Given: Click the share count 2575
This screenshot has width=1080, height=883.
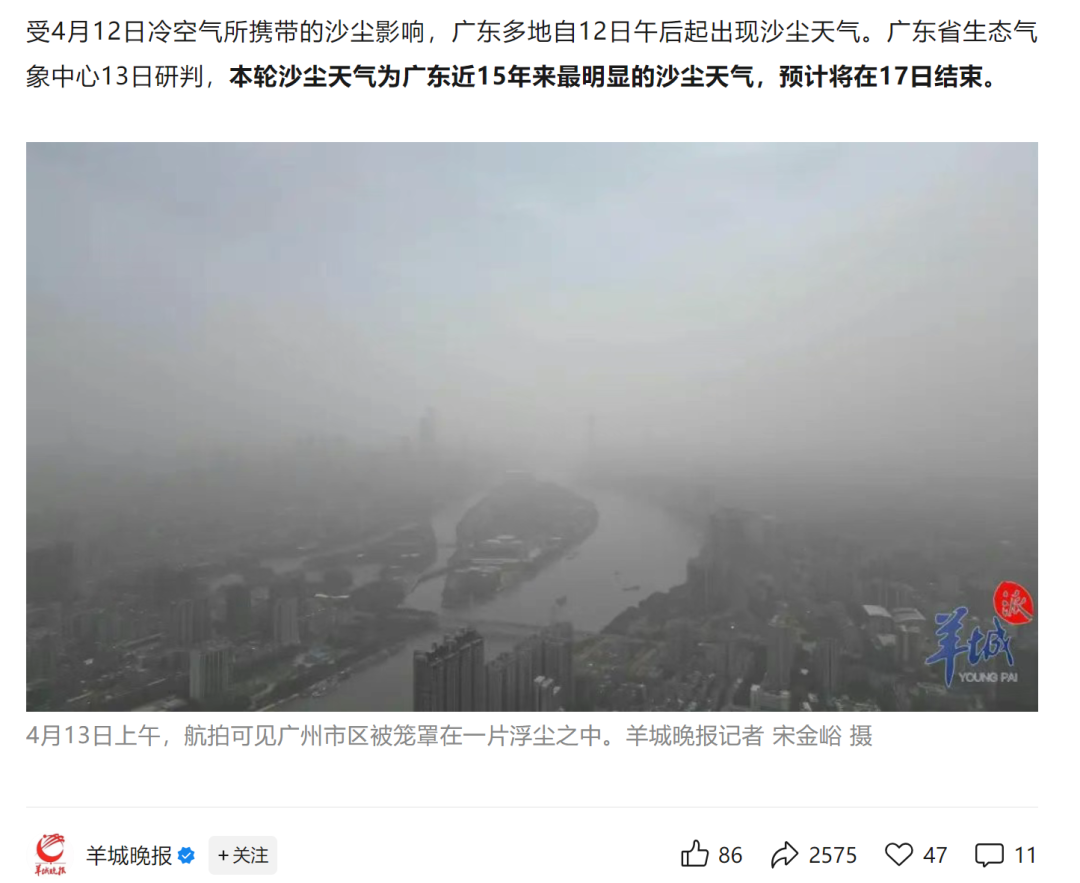Looking at the screenshot, I should click(833, 855).
